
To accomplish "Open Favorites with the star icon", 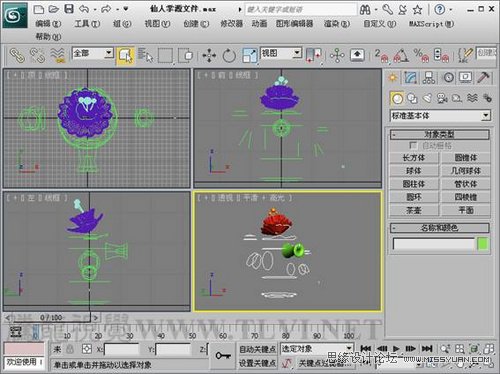I will click(x=418, y=10).
